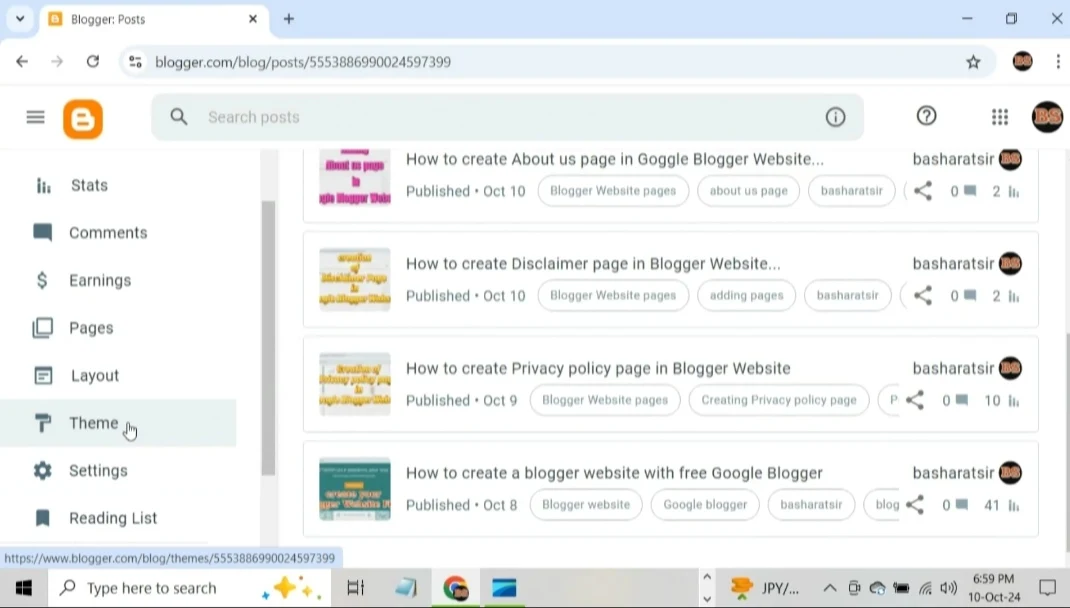Open post How to create Disclaimer page
This screenshot has height=608, width=1070.
593,264
